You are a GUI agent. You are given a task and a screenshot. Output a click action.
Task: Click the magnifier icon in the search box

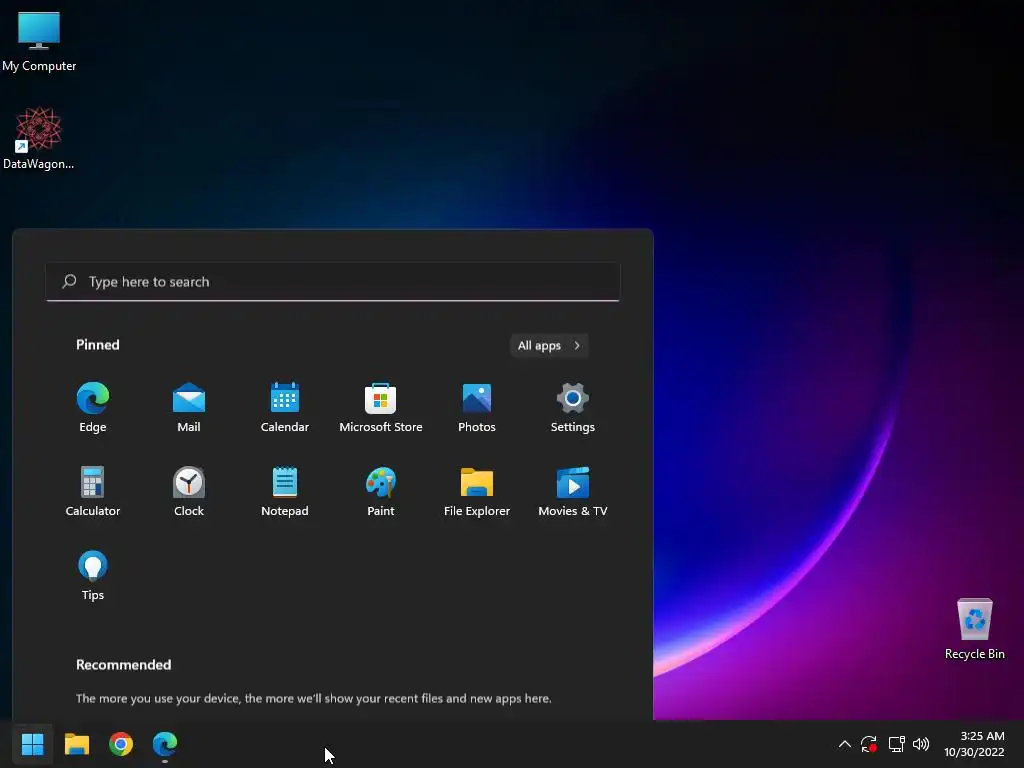tap(69, 281)
